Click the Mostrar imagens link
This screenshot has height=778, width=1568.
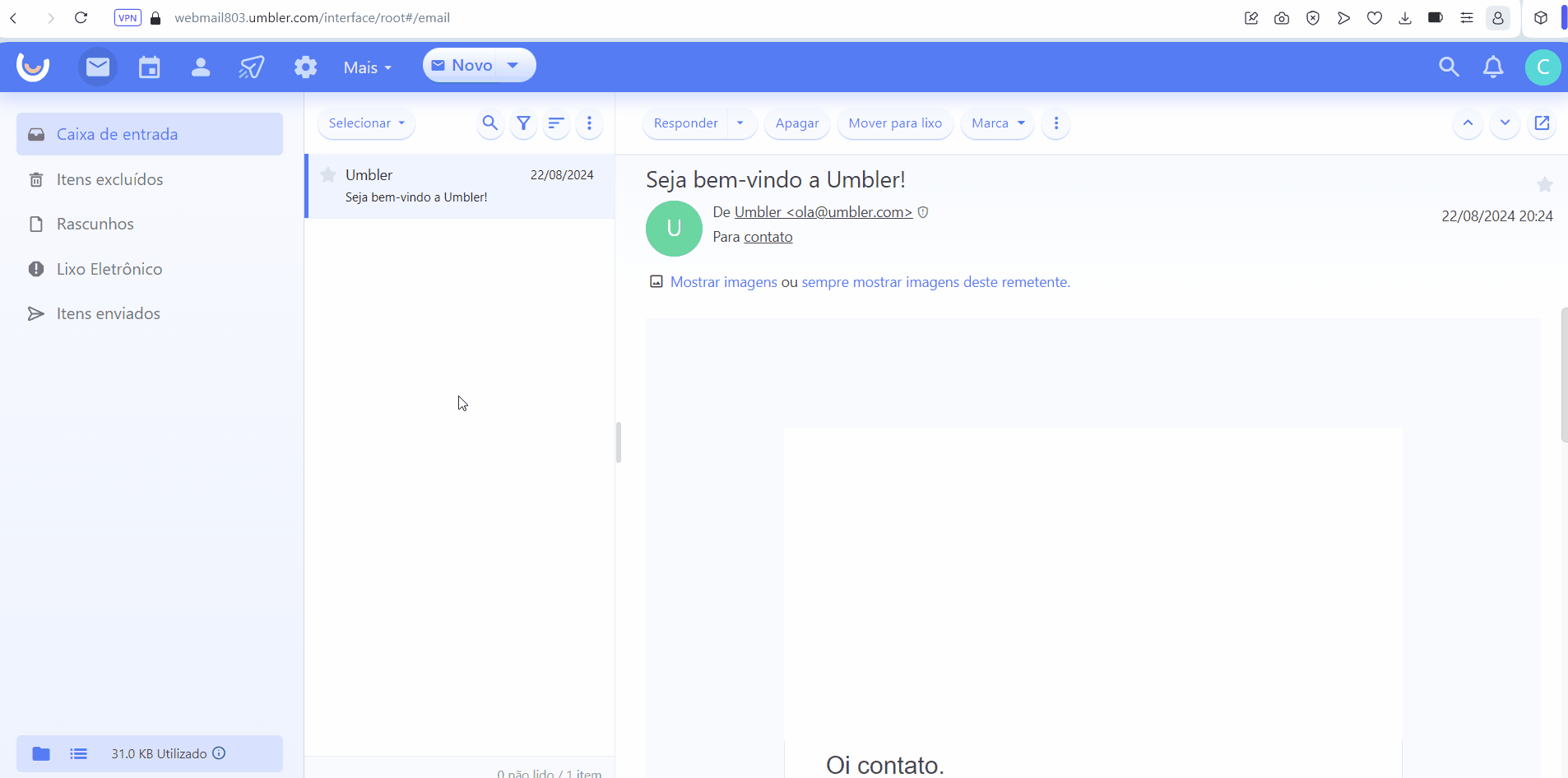[724, 282]
